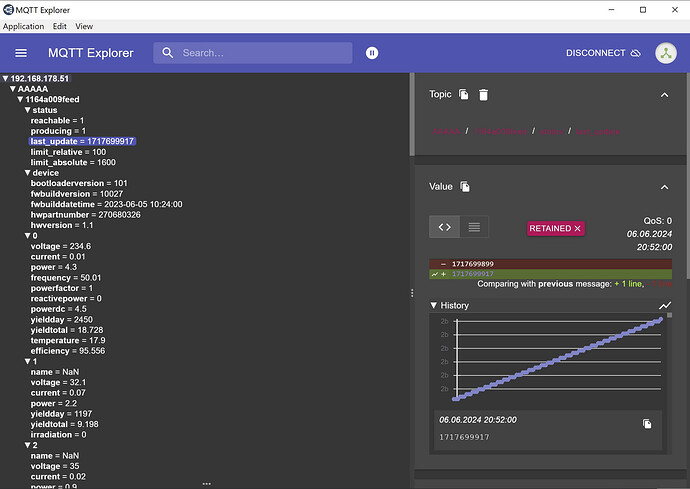
Task: Collapse channel node 1
Action: click(27, 361)
